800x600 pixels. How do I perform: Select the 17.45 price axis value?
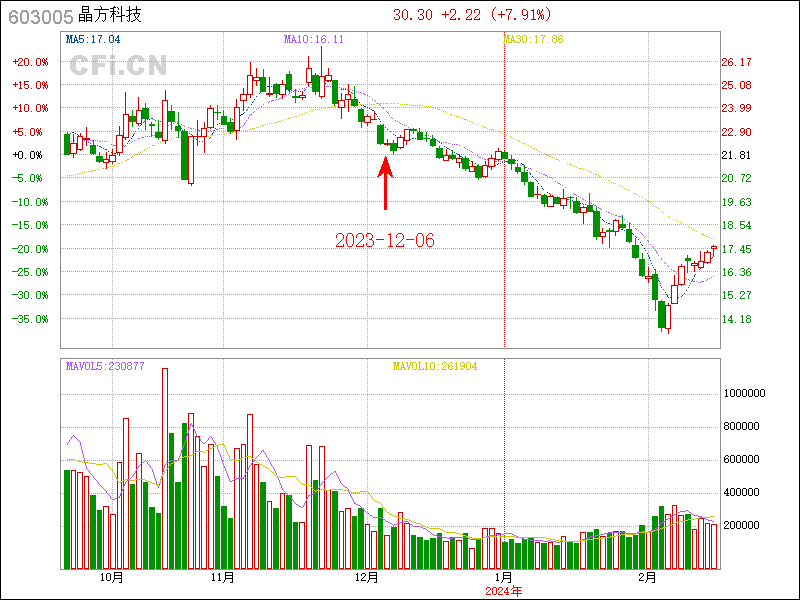(x=736, y=249)
